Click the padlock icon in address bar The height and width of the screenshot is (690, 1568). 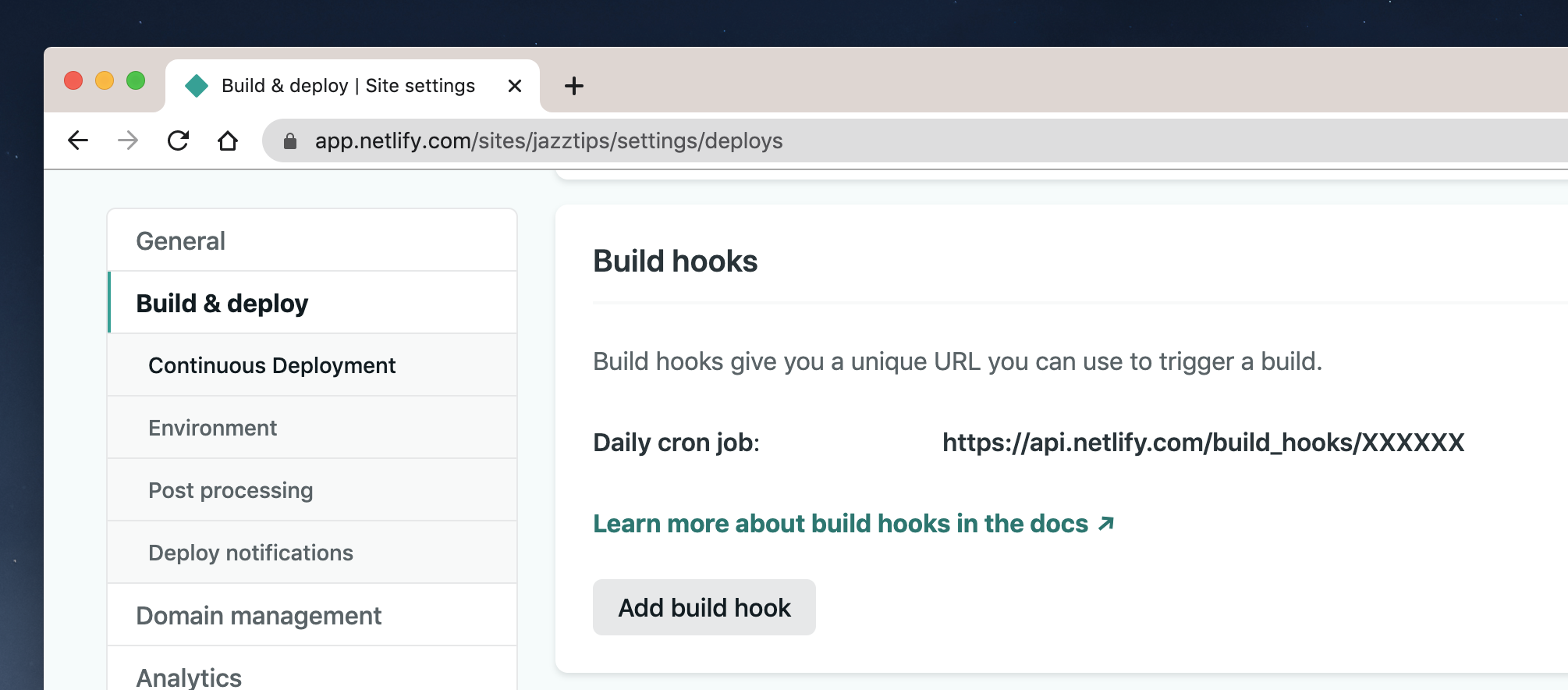coord(290,140)
